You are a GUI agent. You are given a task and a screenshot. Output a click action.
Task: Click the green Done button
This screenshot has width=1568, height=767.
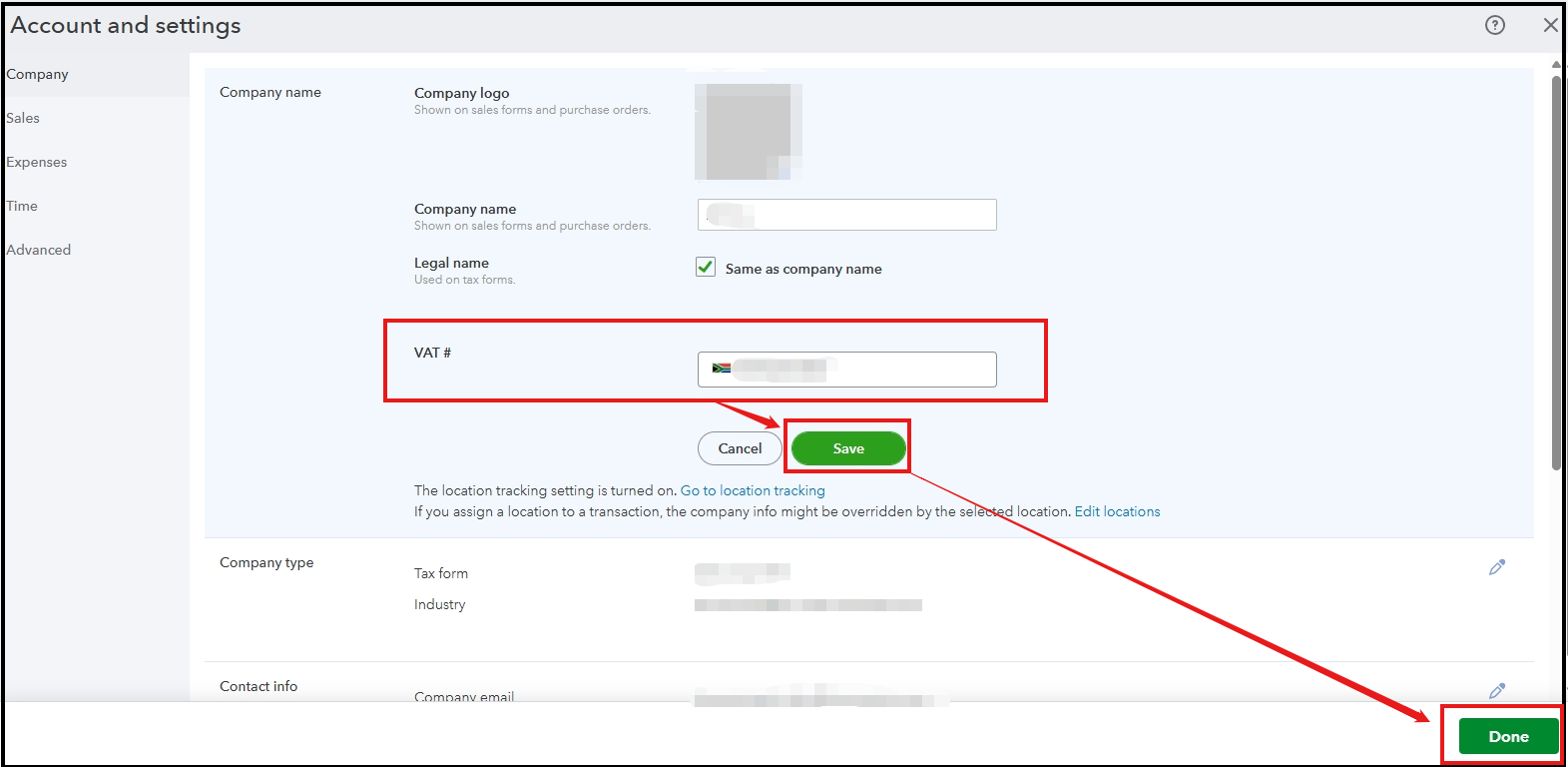coord(1508,736)
